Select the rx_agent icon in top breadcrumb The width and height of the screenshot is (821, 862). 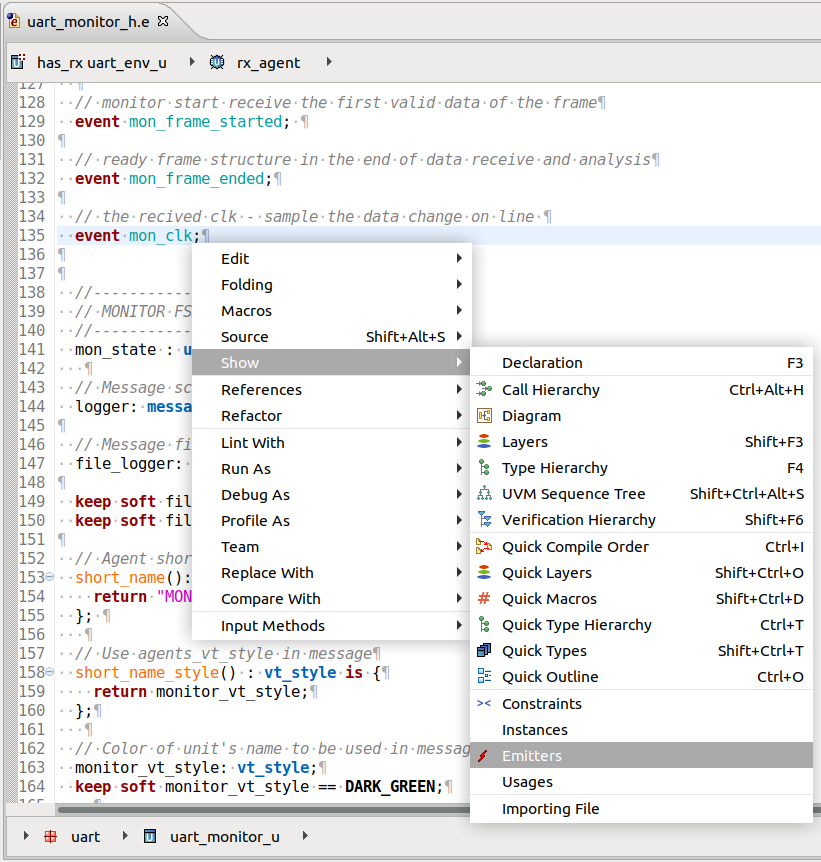215,60
